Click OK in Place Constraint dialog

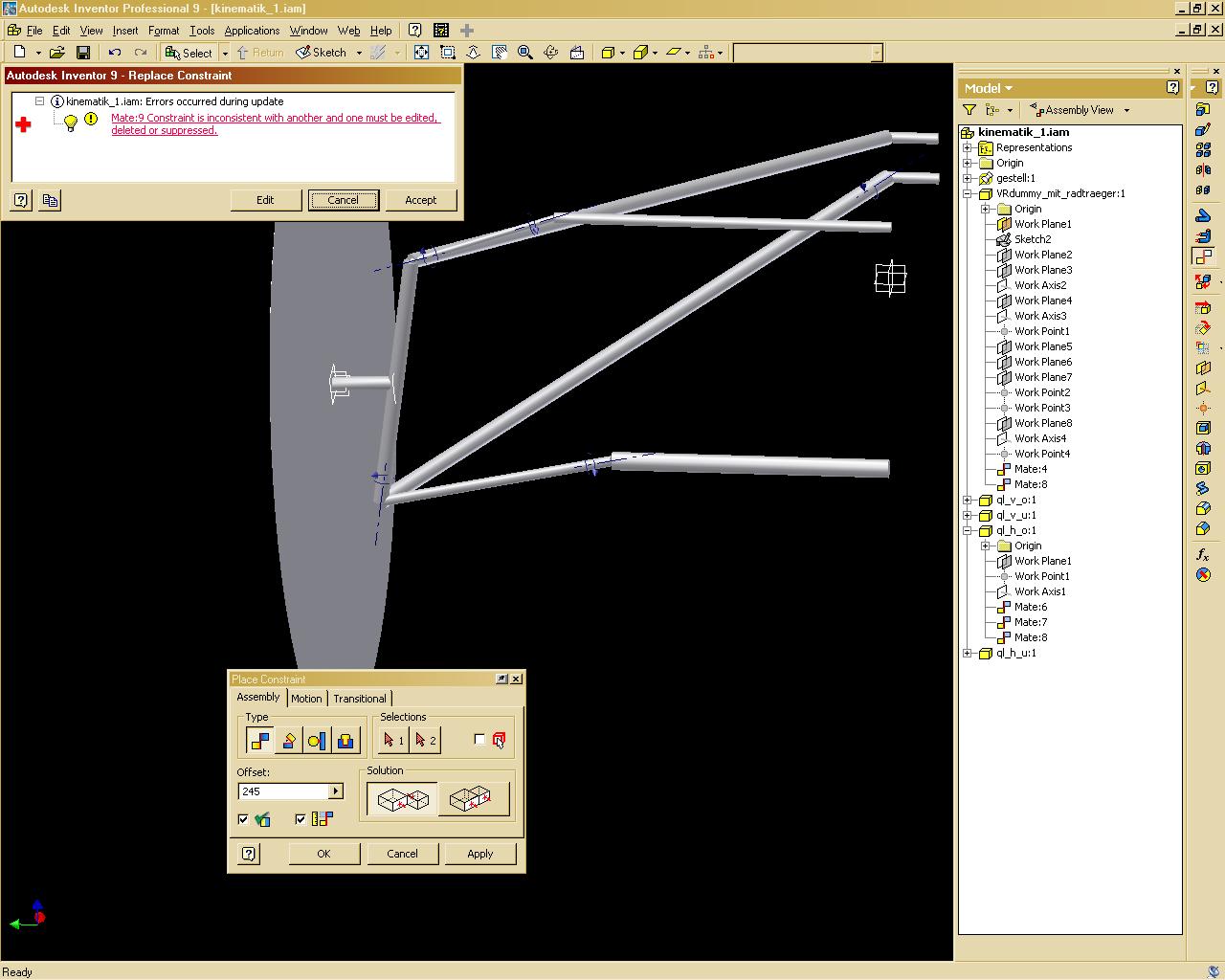323,854
